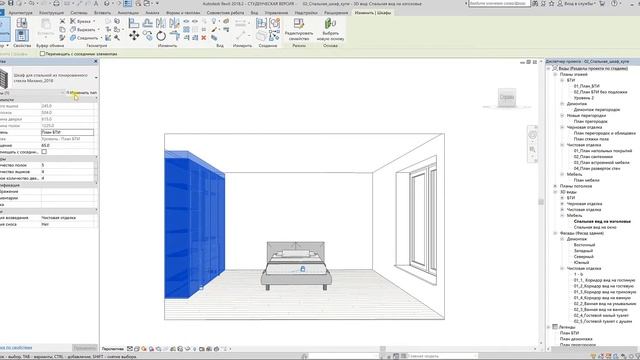The width and height of the screenshot is (640, 360).
Task: Click the Edit Family button in the ribbon
Action: tap(299, 29)
